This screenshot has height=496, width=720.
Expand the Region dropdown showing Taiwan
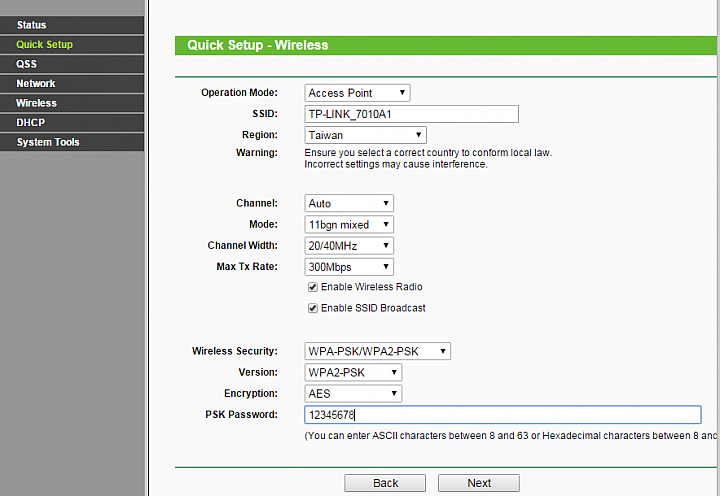pos(366,135)
